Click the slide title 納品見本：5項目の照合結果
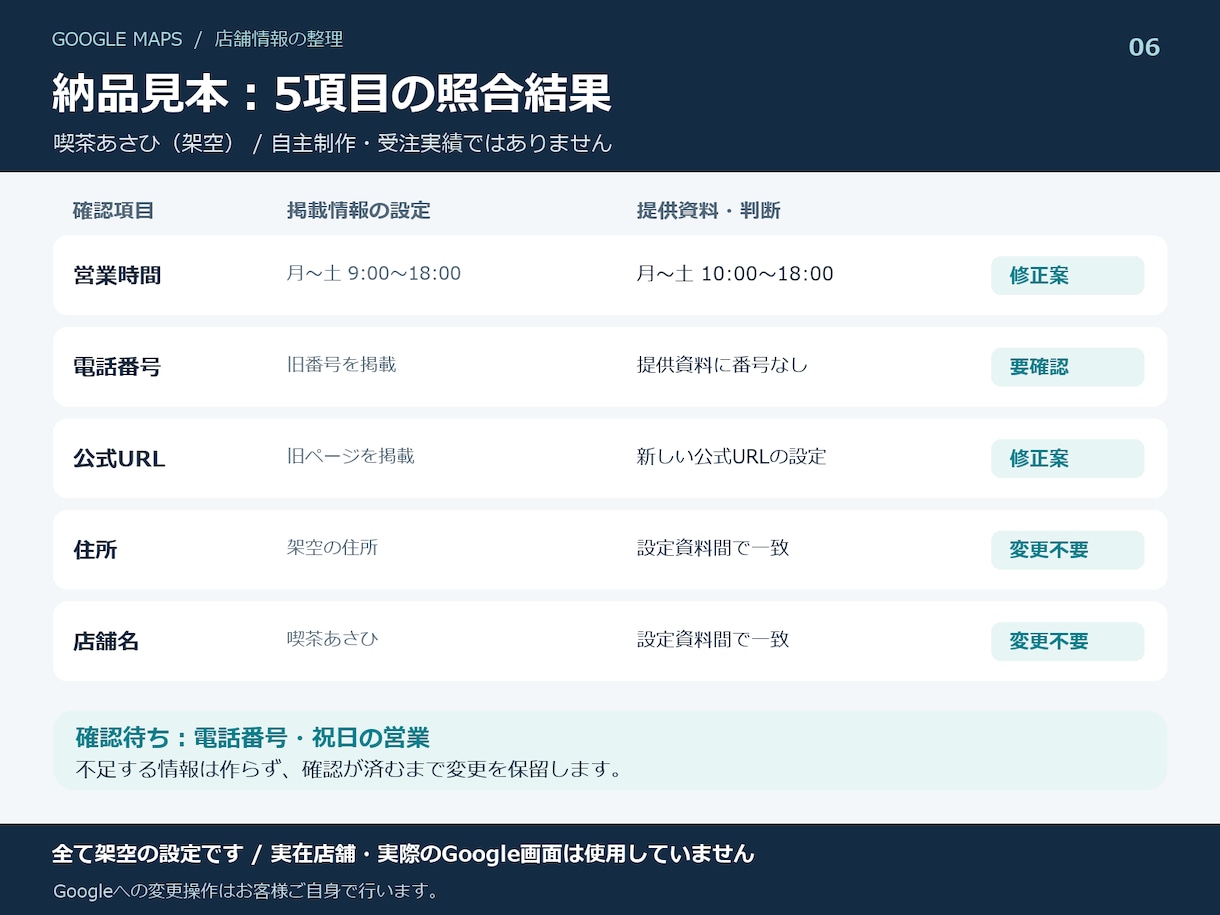The height and width of the screenshot is (915, 1220). (332, 94)
